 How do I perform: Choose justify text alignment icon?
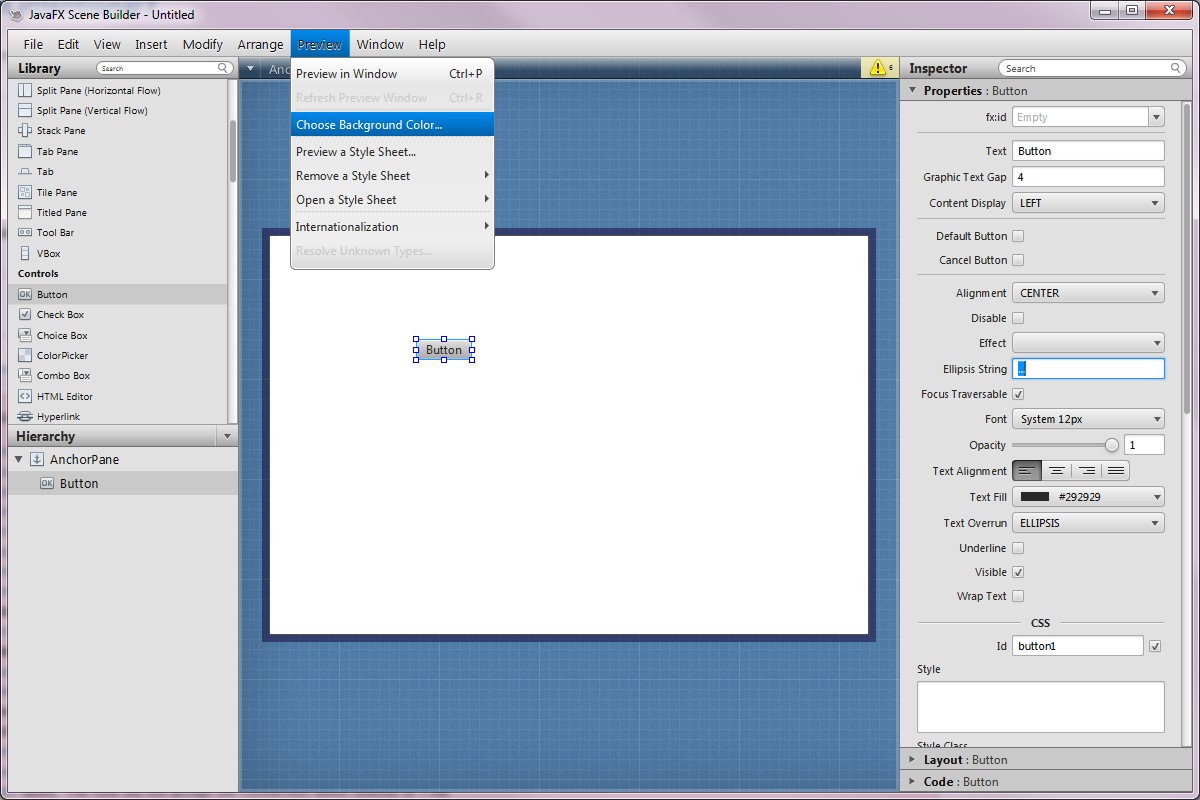(x=1116, y=471)
